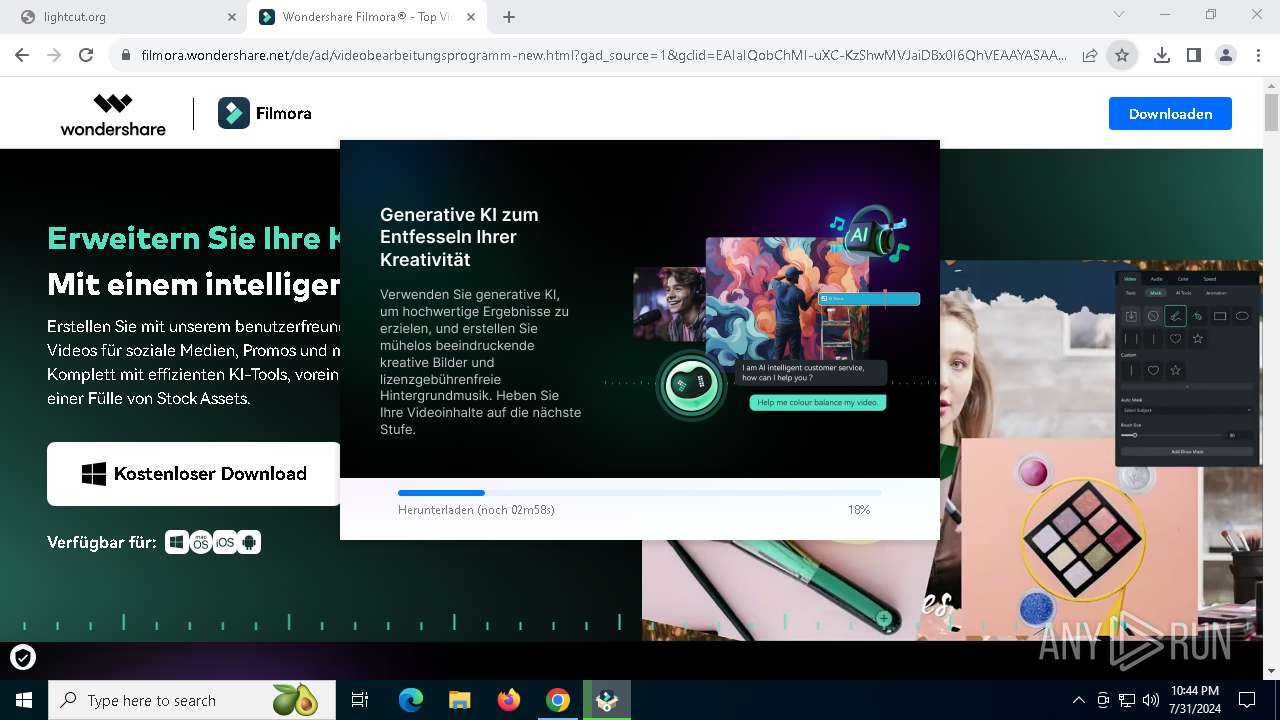Click the address bar URL
The width and height of the screenshot is (1280, 720).
coord(604,56)
